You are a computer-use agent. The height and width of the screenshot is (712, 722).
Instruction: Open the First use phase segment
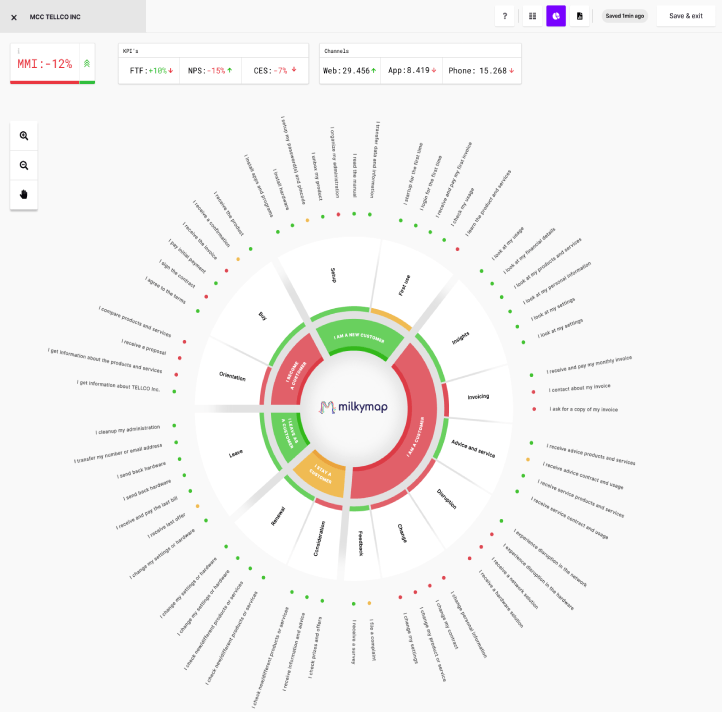click(x=404, y=286)
